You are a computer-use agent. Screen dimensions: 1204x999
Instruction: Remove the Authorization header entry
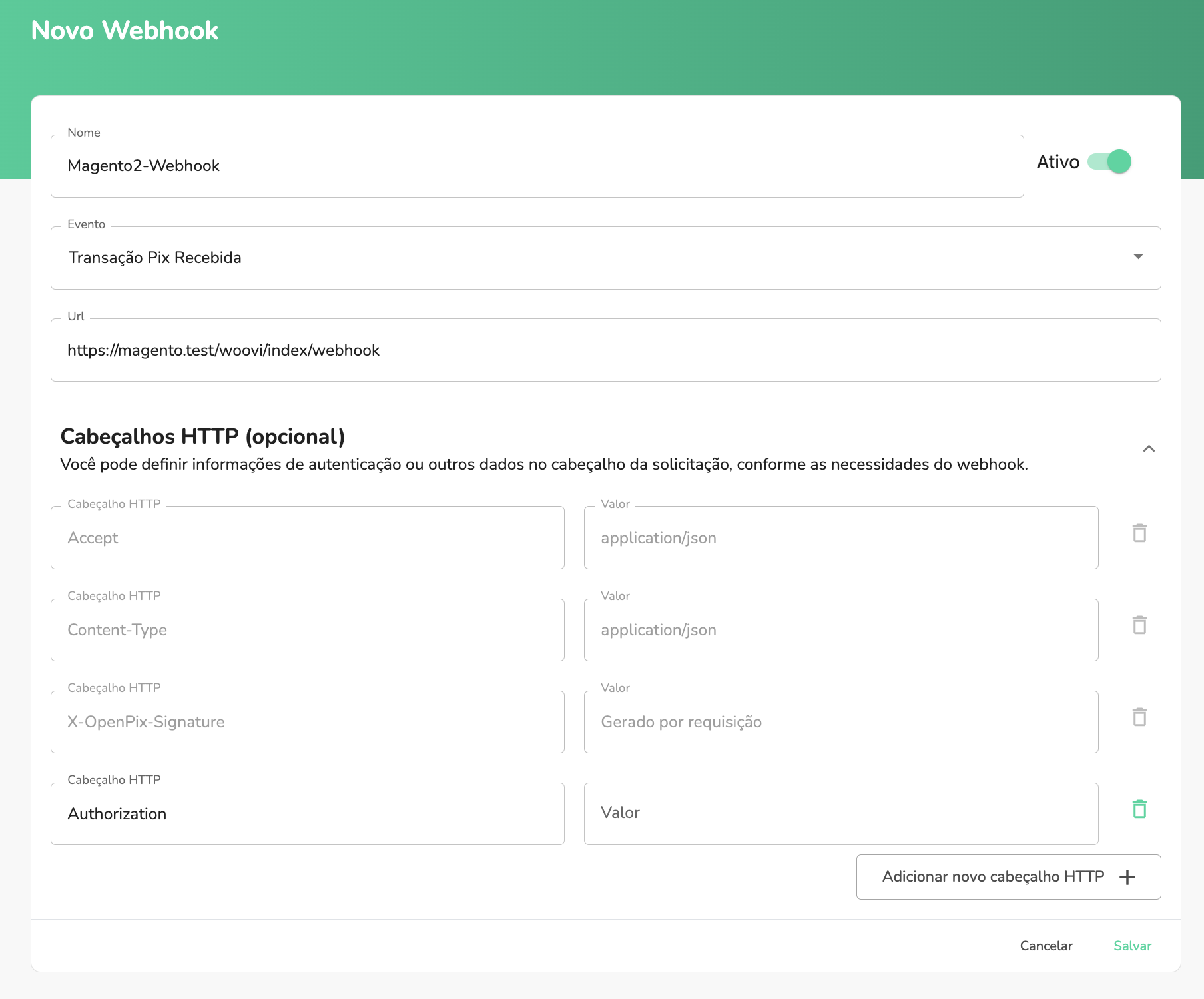pos(1139,809)
